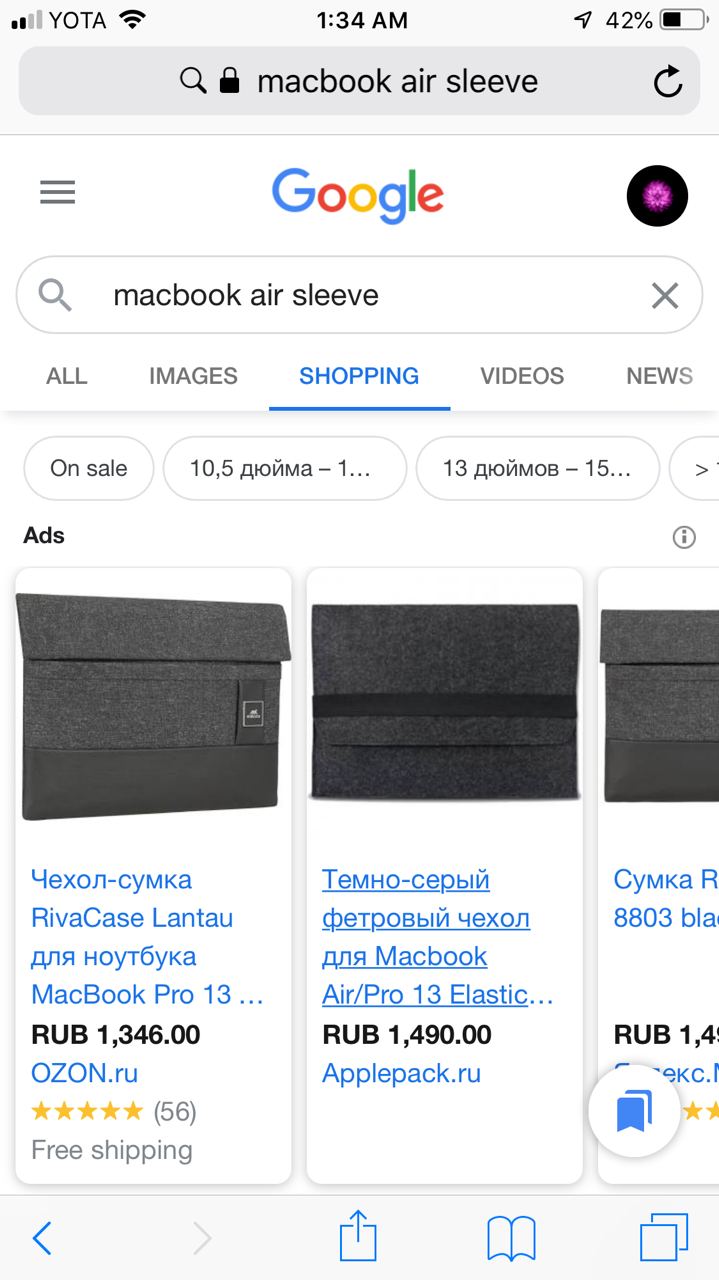Switch to the ALL tab
The height and width of the screenshot is (1280, 719).
pyautogui.click(x=67, y=376)
